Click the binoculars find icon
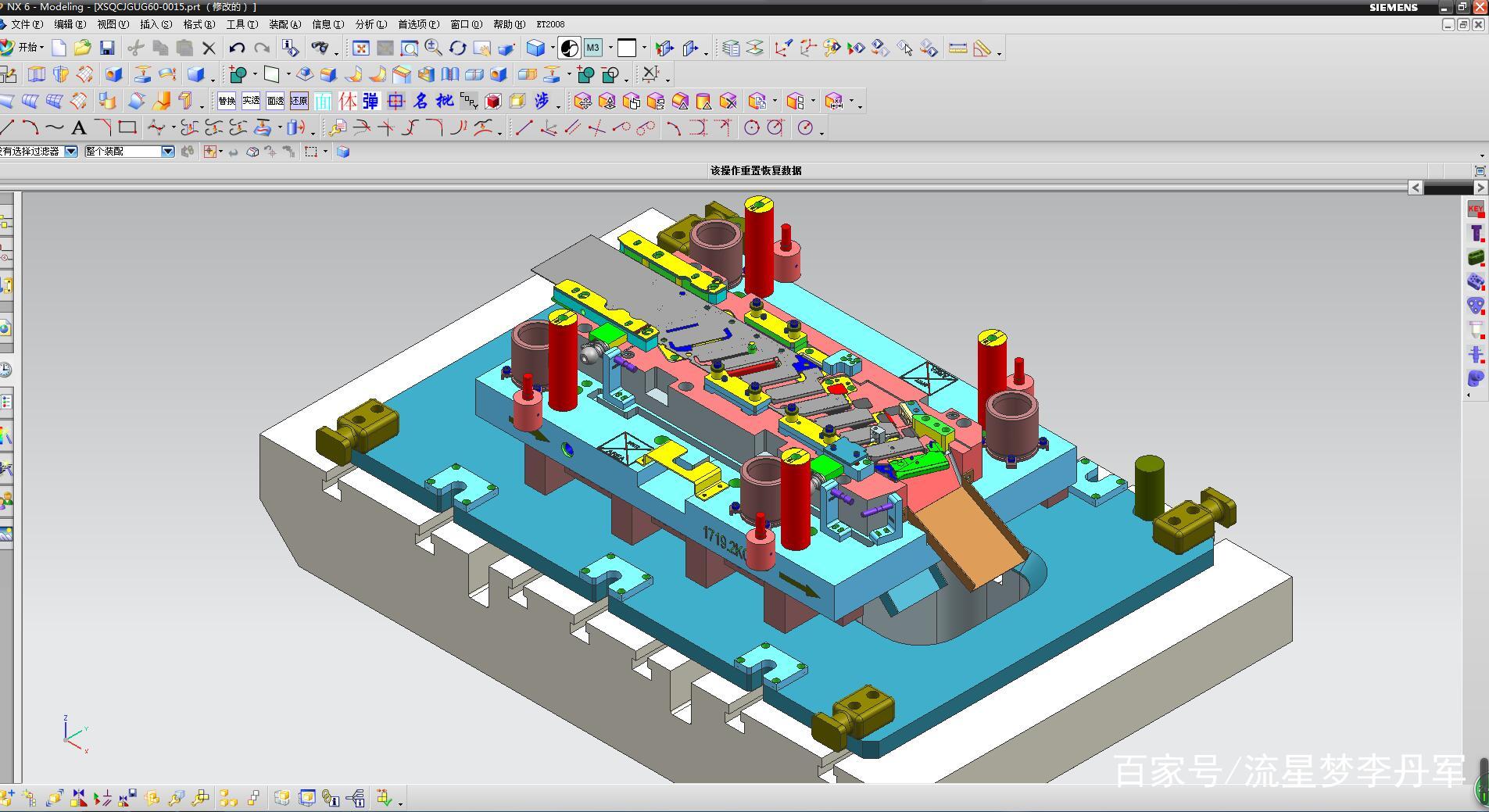Screen dimensions: 1489x812 coord(319,48)
